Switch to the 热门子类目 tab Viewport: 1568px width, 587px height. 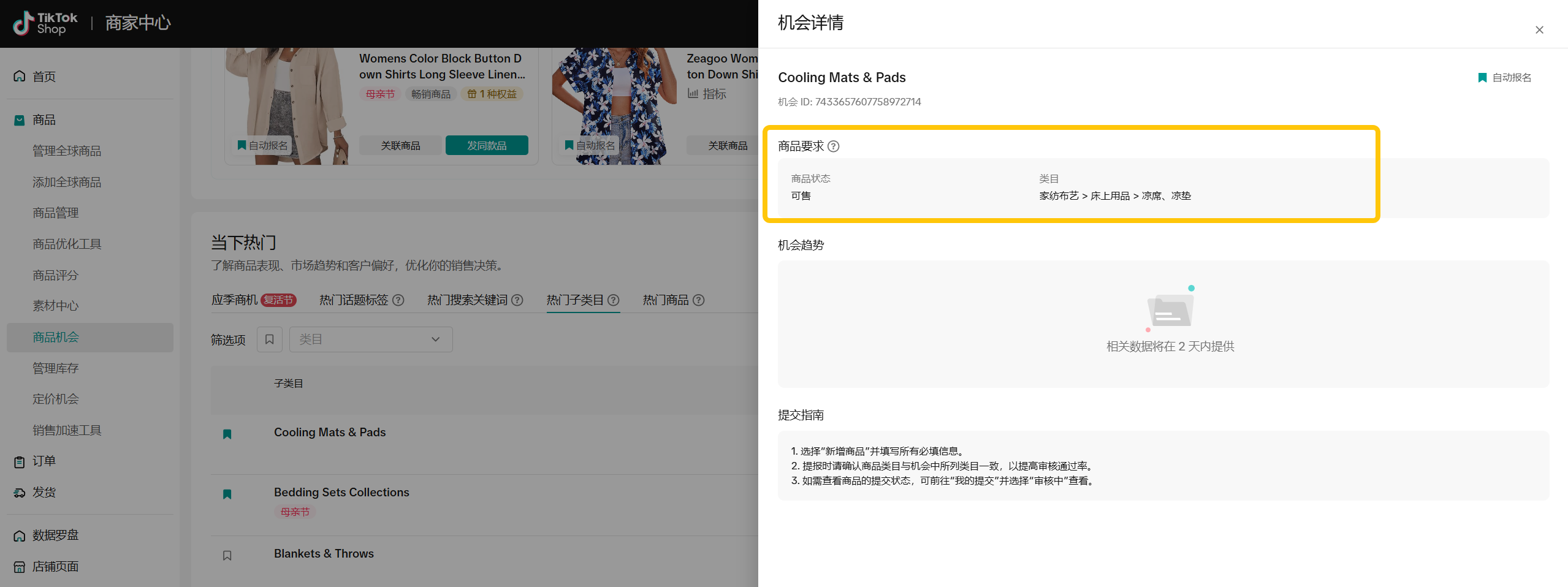pos(575,300)
